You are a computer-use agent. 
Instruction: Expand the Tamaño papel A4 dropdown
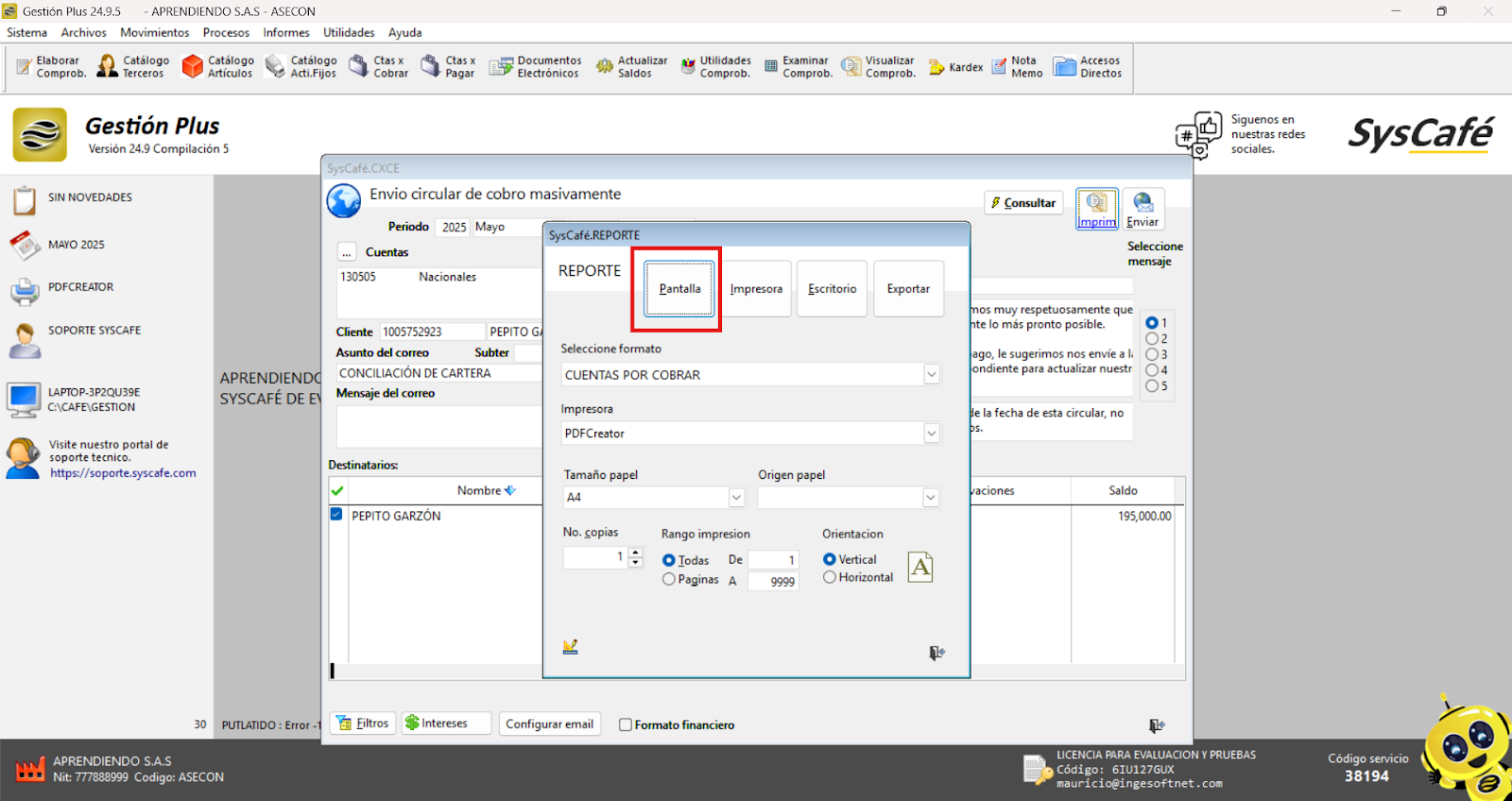tap(736, 498)
